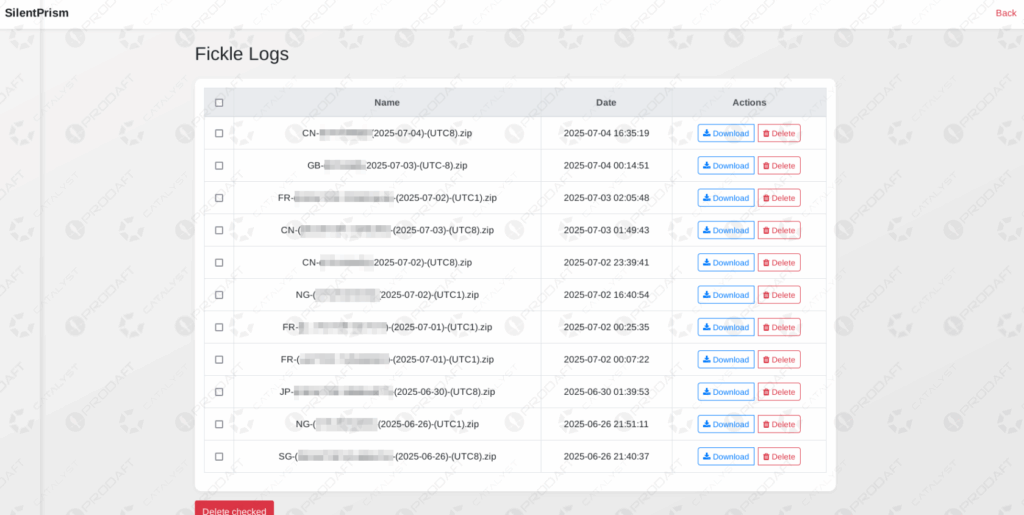
Task: Tick checkbox of NG log dated 2025-07-02 16:40:54
Action: tap(219, 295)
